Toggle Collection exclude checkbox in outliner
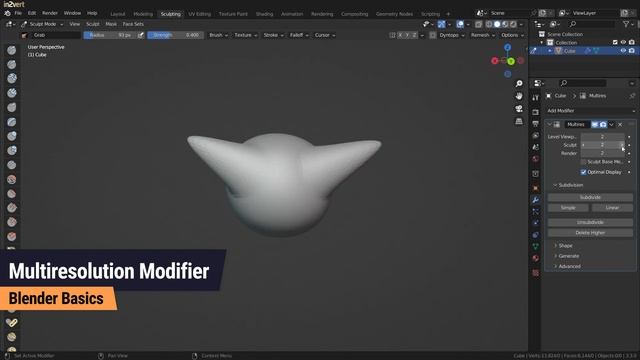The width and height of the screenshot is (640, 360). (x=615, y=42)
